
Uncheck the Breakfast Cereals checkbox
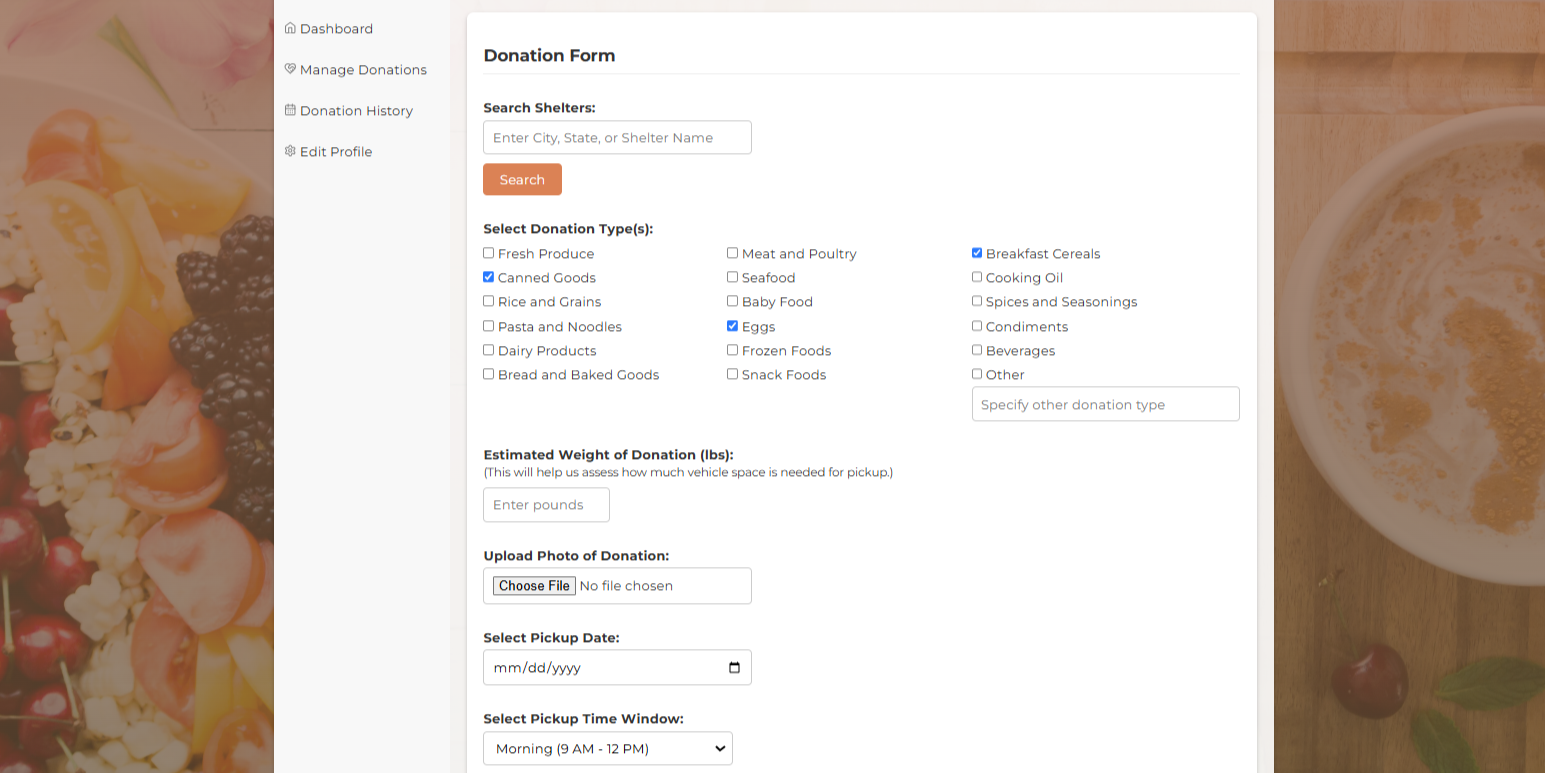977,253
